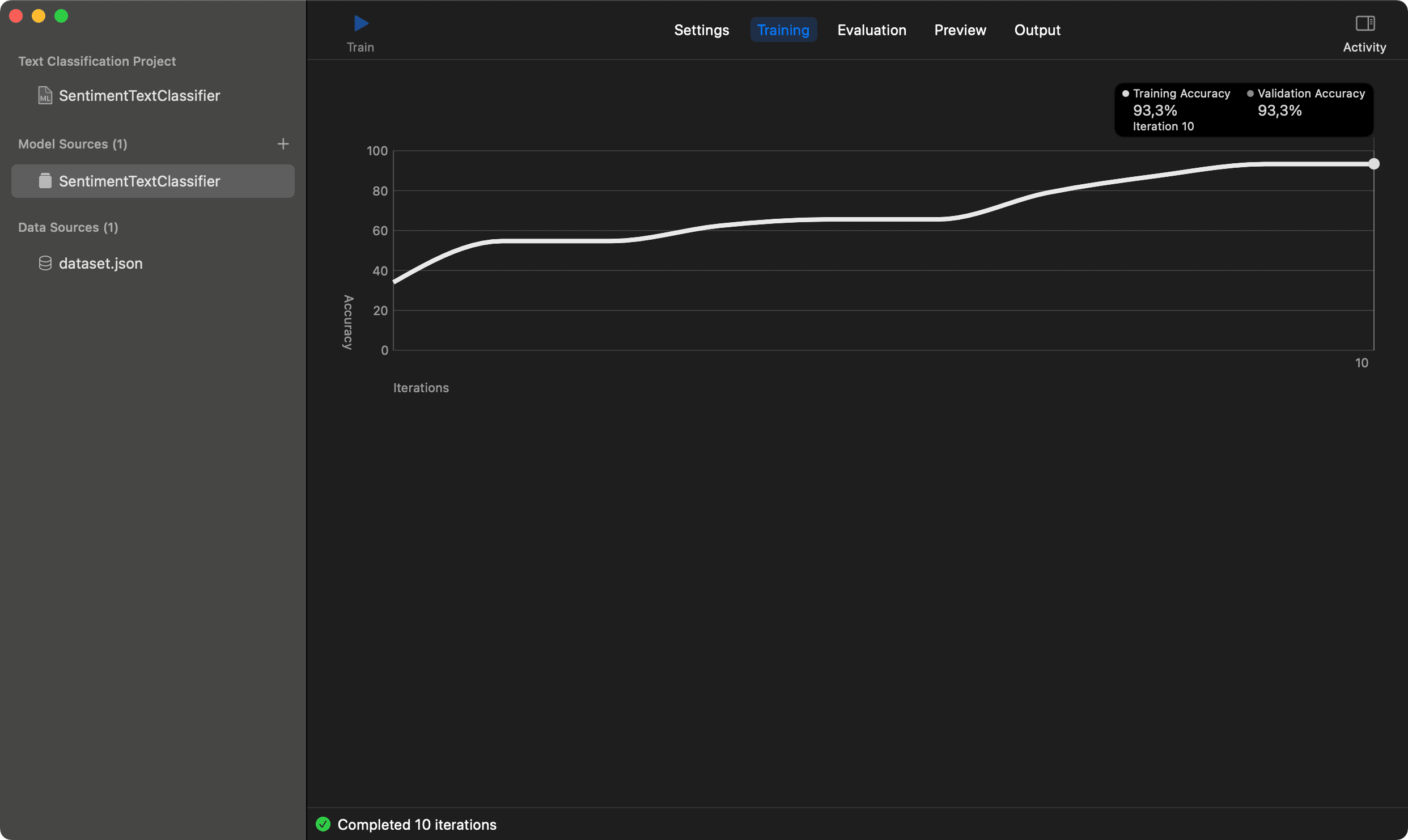Click the Training Accuracy legend dot
Image resolution: width=1408 pixels, height=840 pixels.
[x=1126, y=94]
